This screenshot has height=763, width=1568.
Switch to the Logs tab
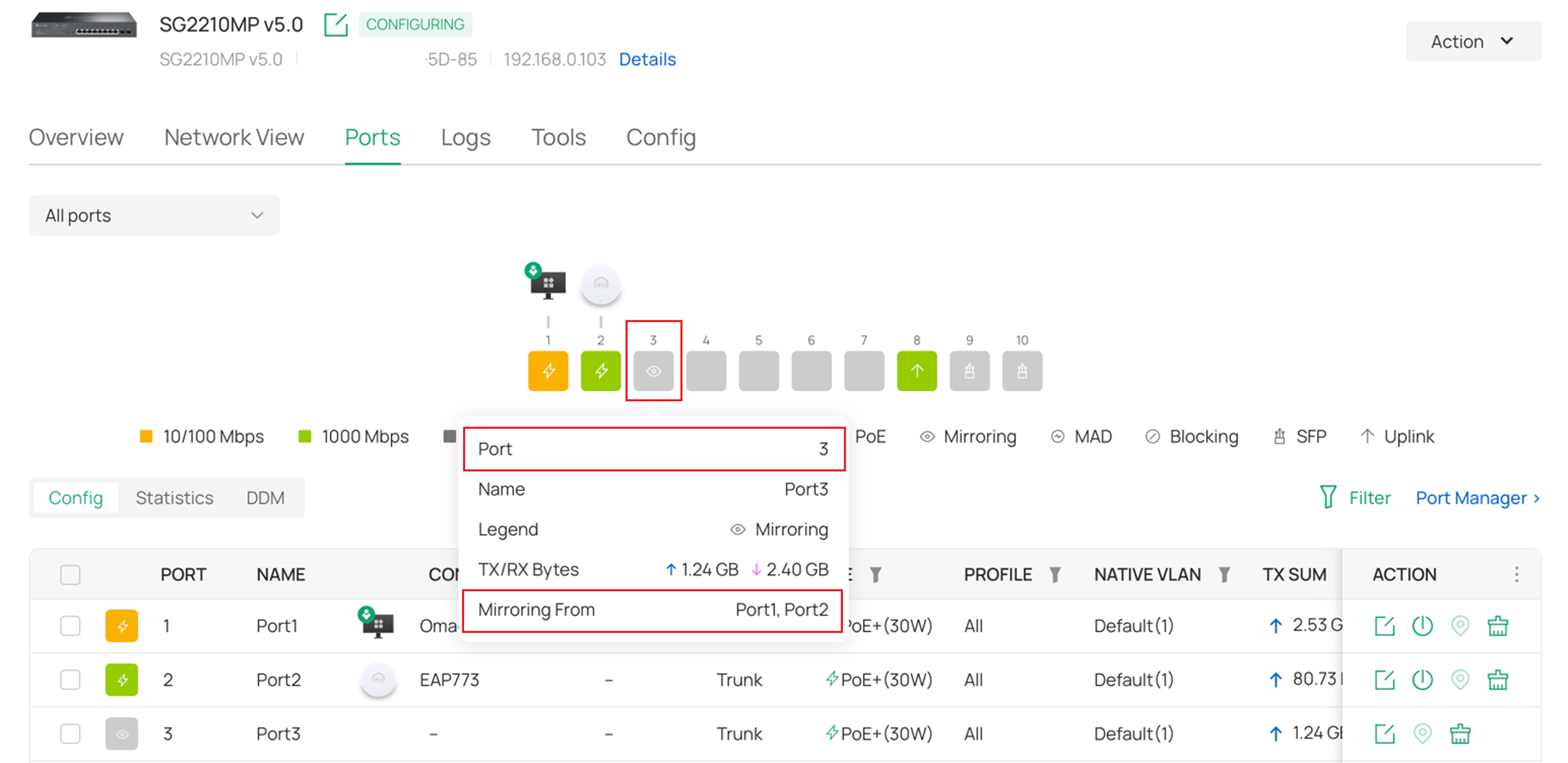click(x=465, y=137)
